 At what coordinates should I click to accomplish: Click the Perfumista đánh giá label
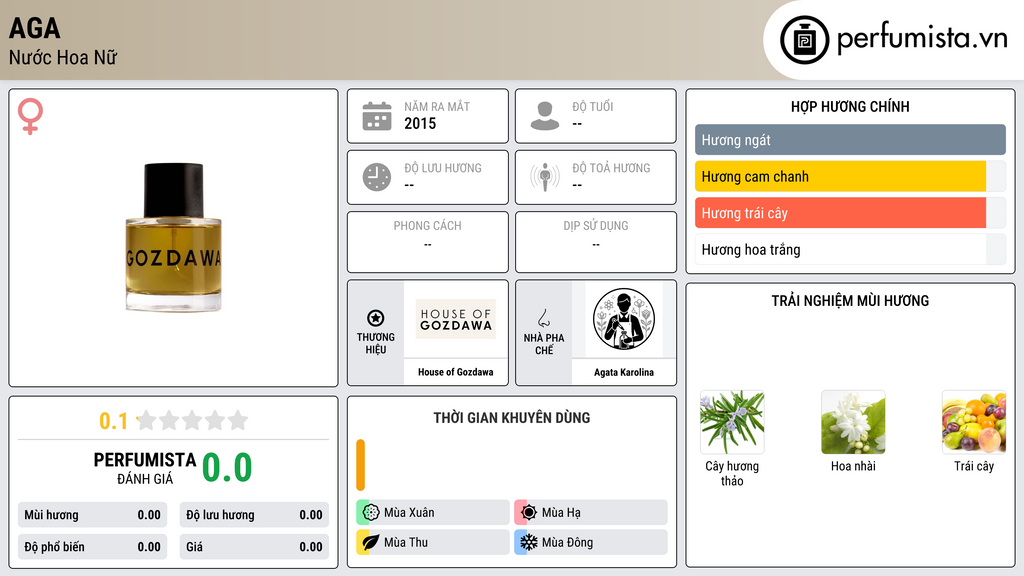tap(145, 468)
